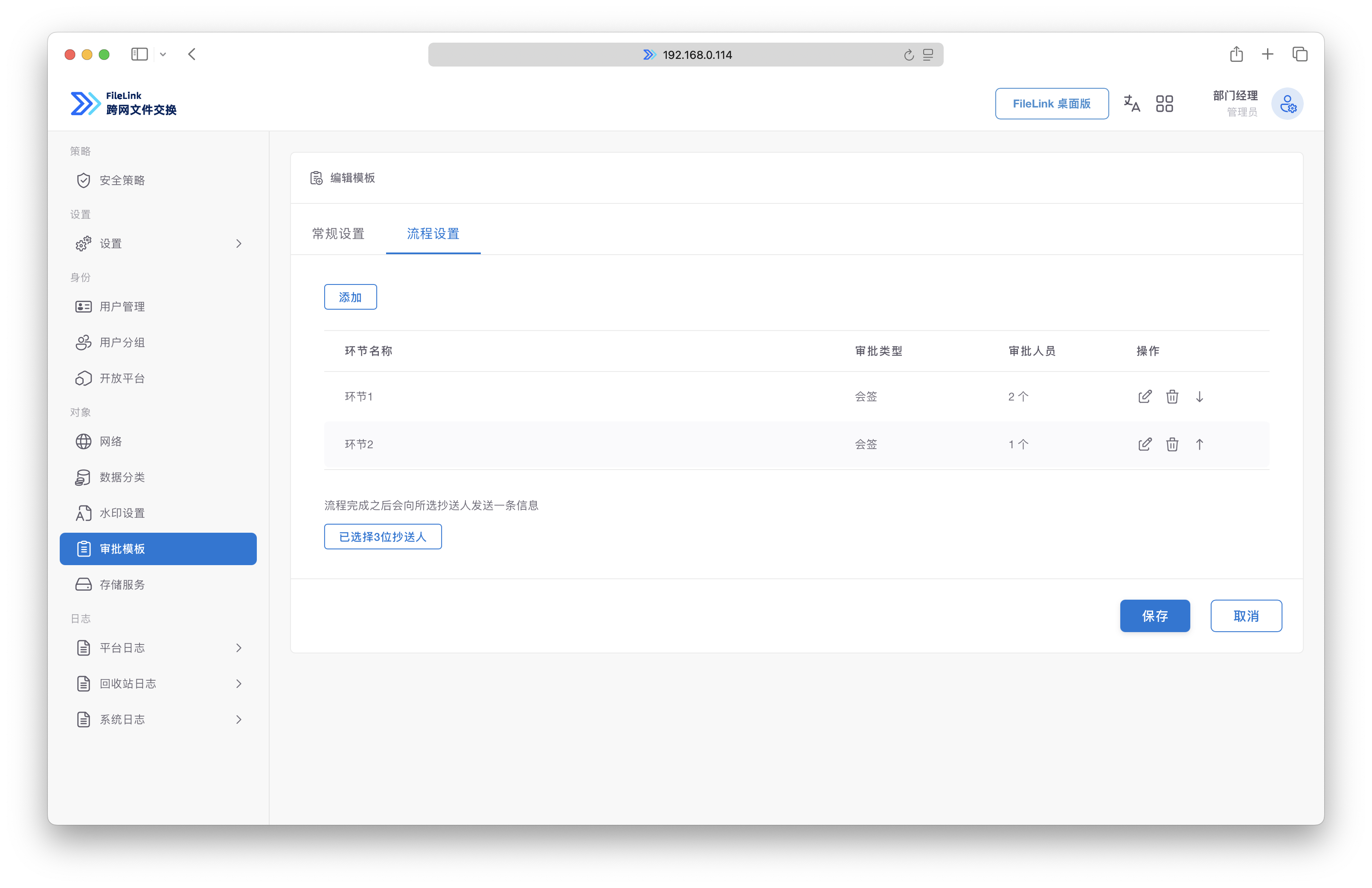Click the FileLink logo
The height and width of the screenshot is (888, 1372).
(123, 103)
